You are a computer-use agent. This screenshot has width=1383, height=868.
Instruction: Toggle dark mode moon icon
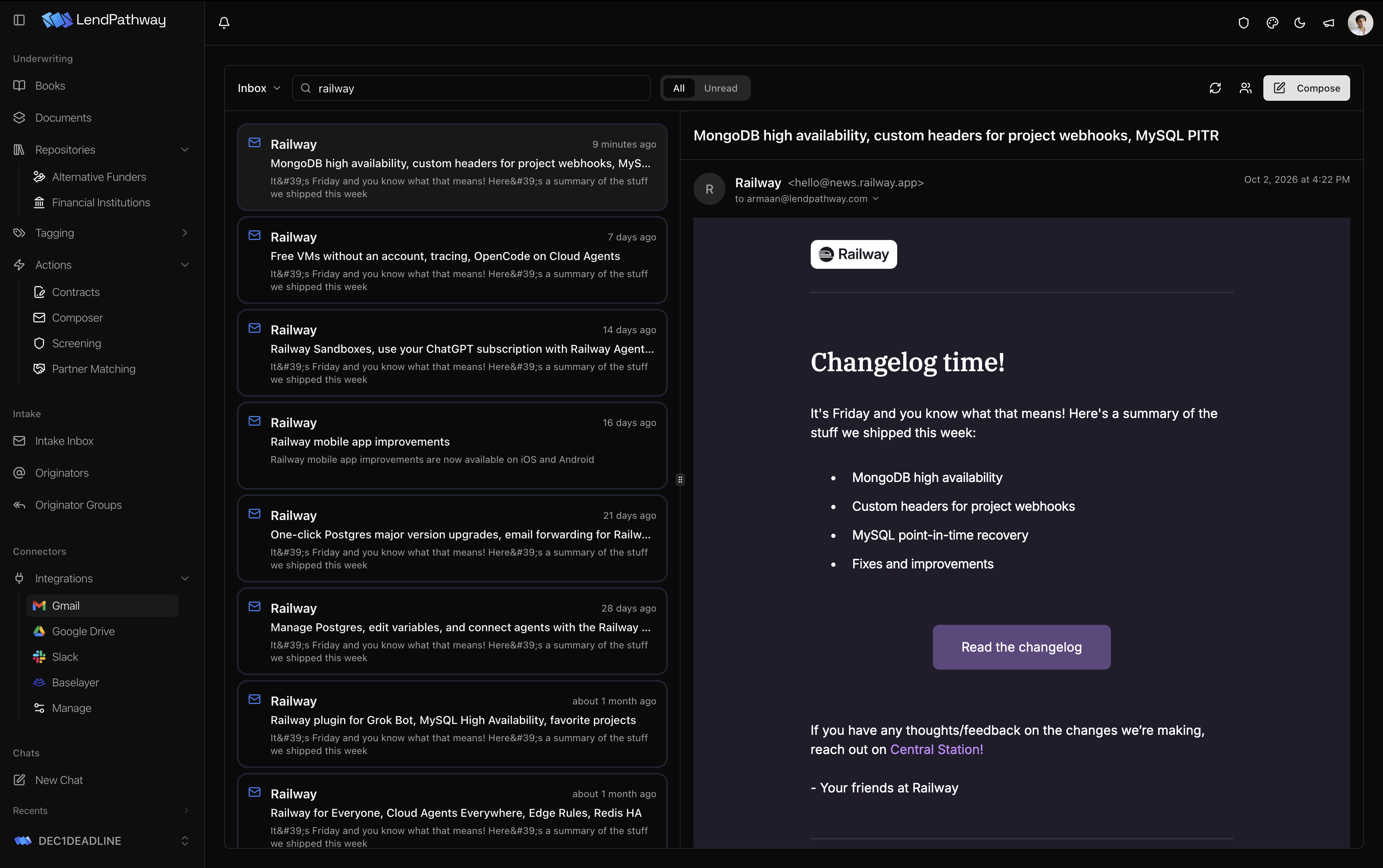(x=1300, y=23)
